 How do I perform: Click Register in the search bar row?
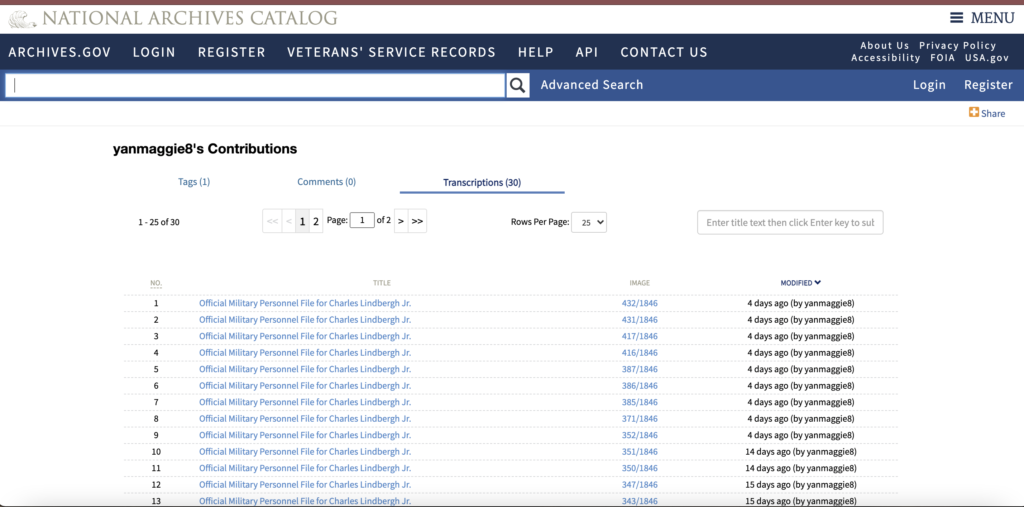[x=988, y=85]
